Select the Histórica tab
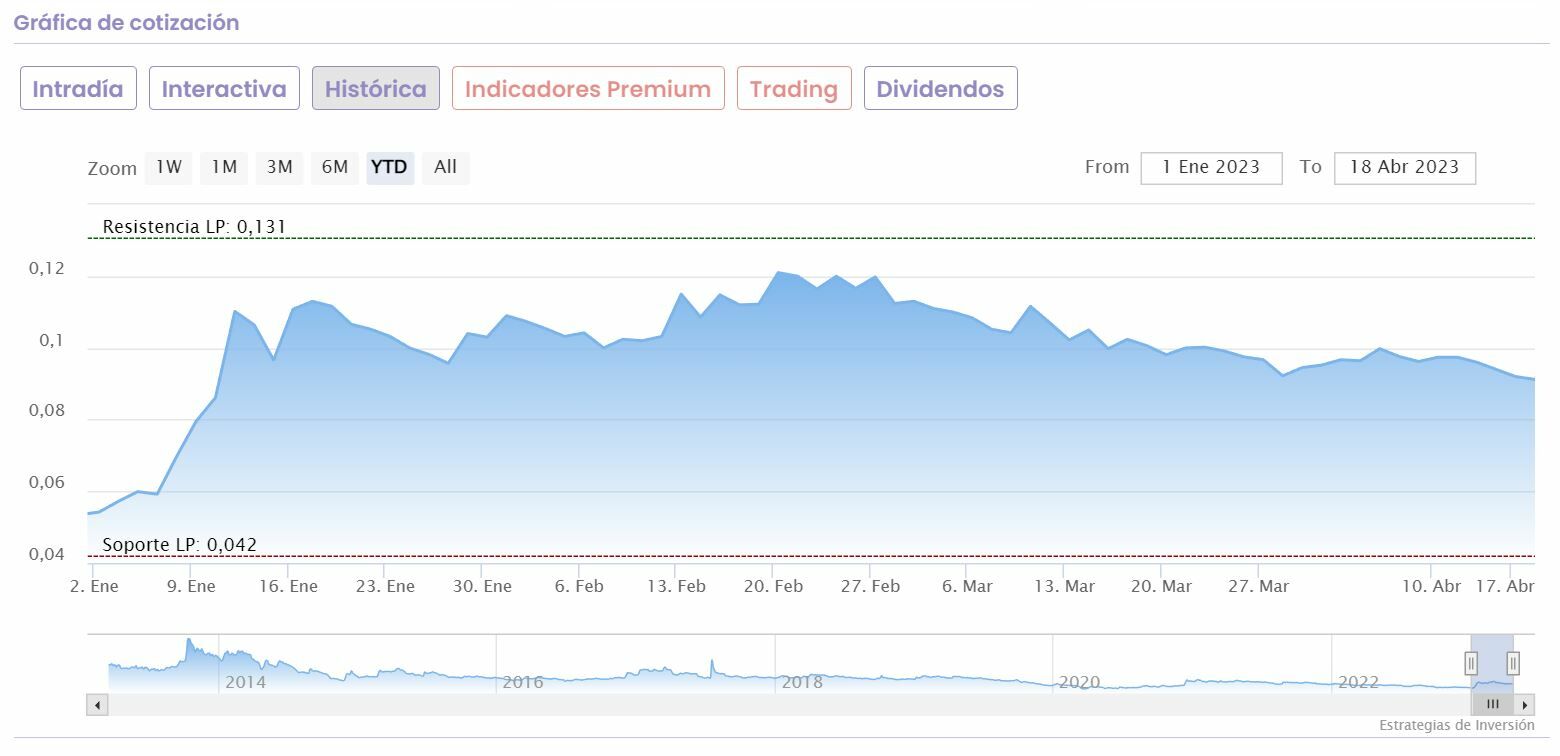The height and width of the screenshot is (756, 1560). coord(376,89)
